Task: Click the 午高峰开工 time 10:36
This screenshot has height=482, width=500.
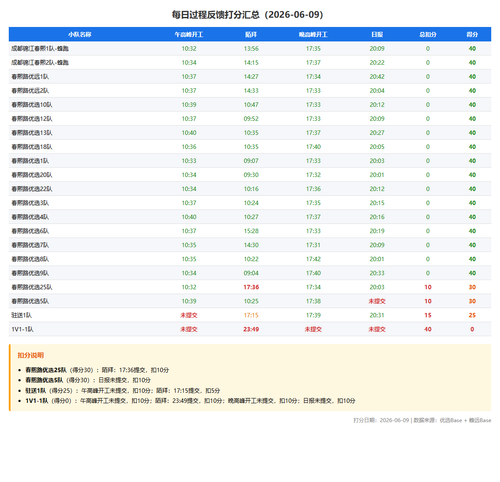Action: click(189, 147)
